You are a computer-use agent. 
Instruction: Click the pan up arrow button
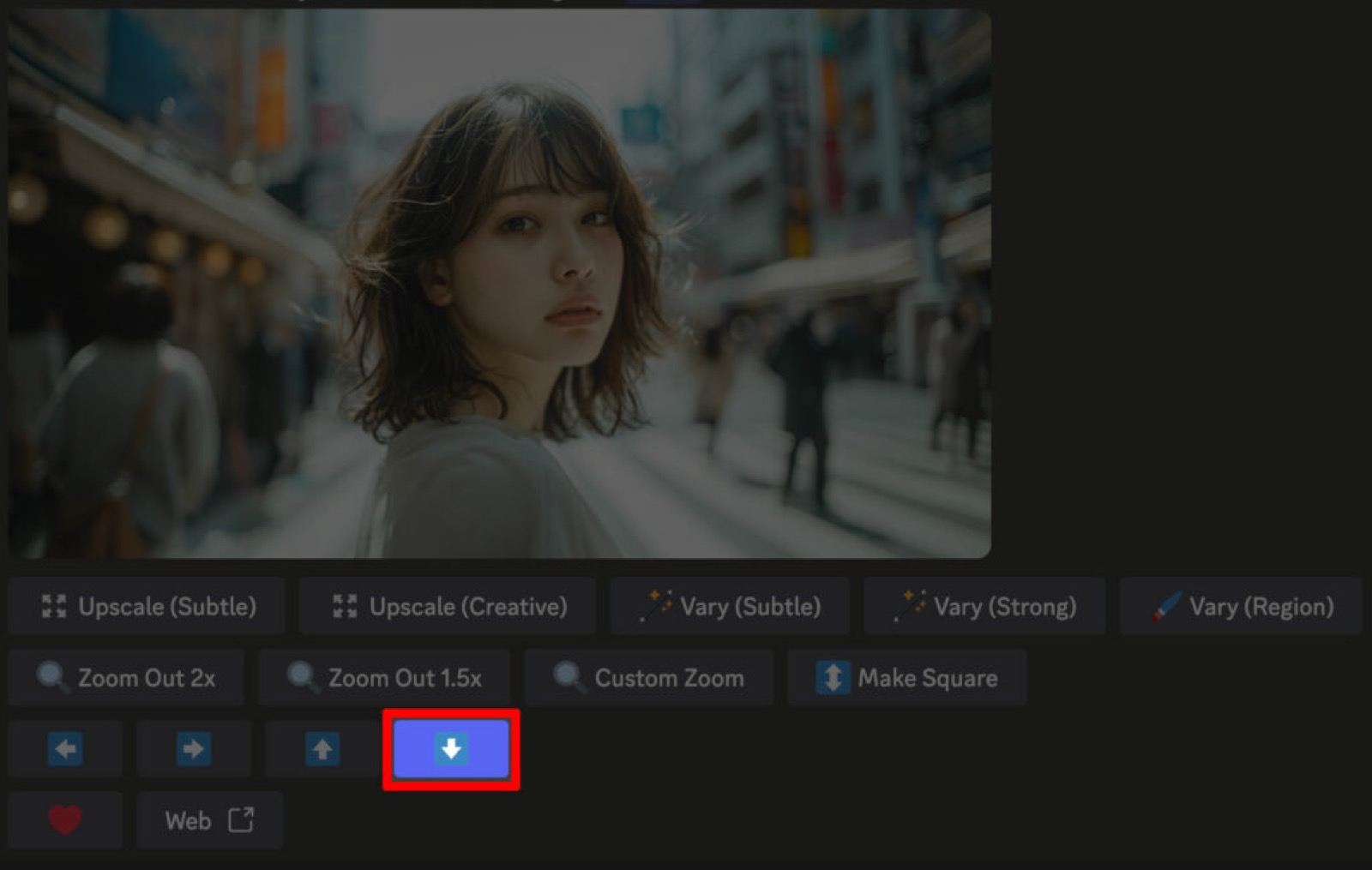(x=322, y=749)
